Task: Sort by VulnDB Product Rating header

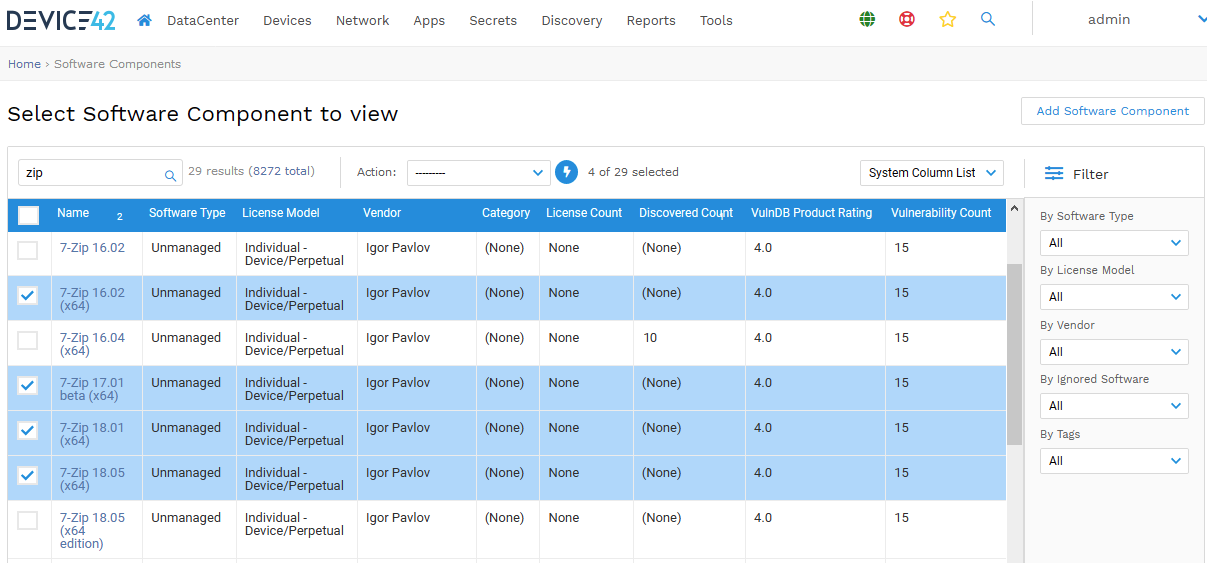Action: click(812, 213)
